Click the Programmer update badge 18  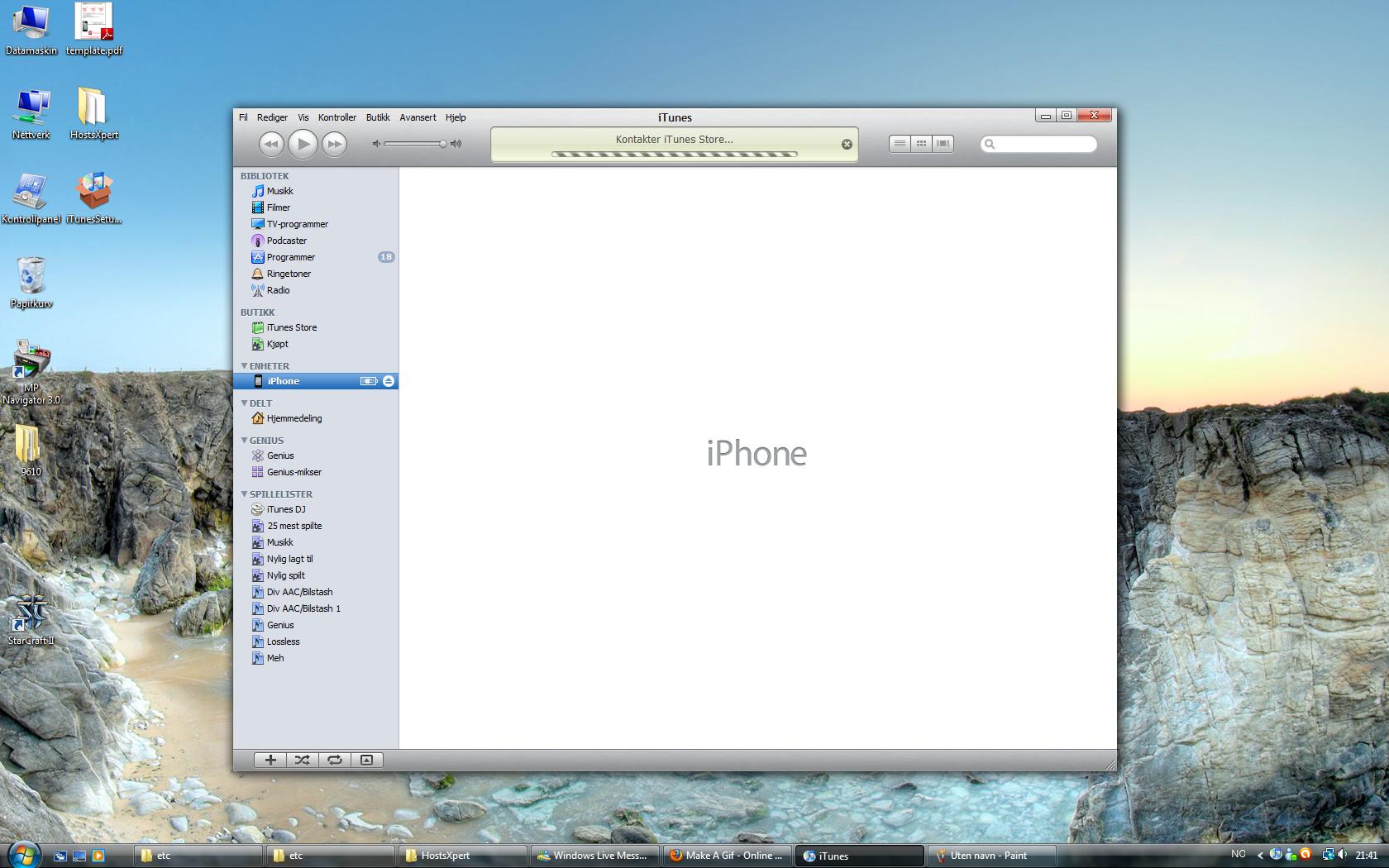pyautogui.click(x=386, y=257)
